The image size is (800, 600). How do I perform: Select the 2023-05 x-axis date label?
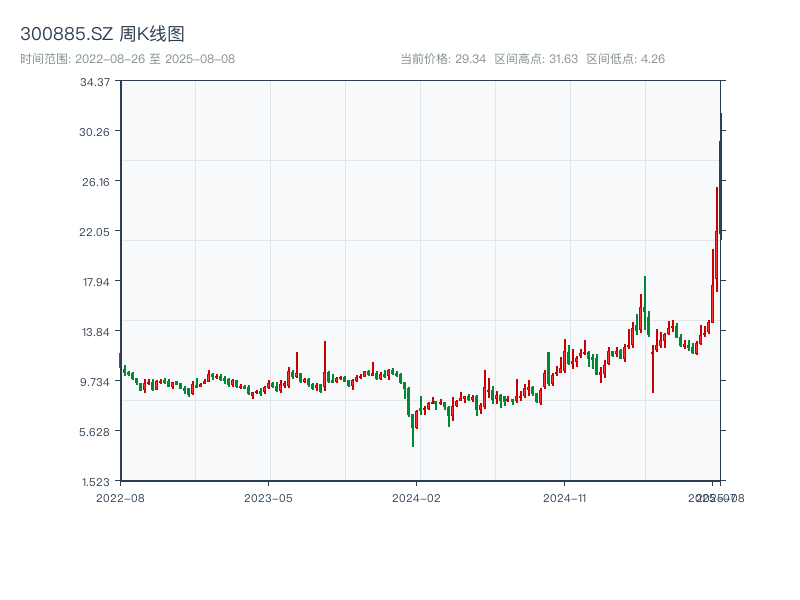[x=269, y=497]
